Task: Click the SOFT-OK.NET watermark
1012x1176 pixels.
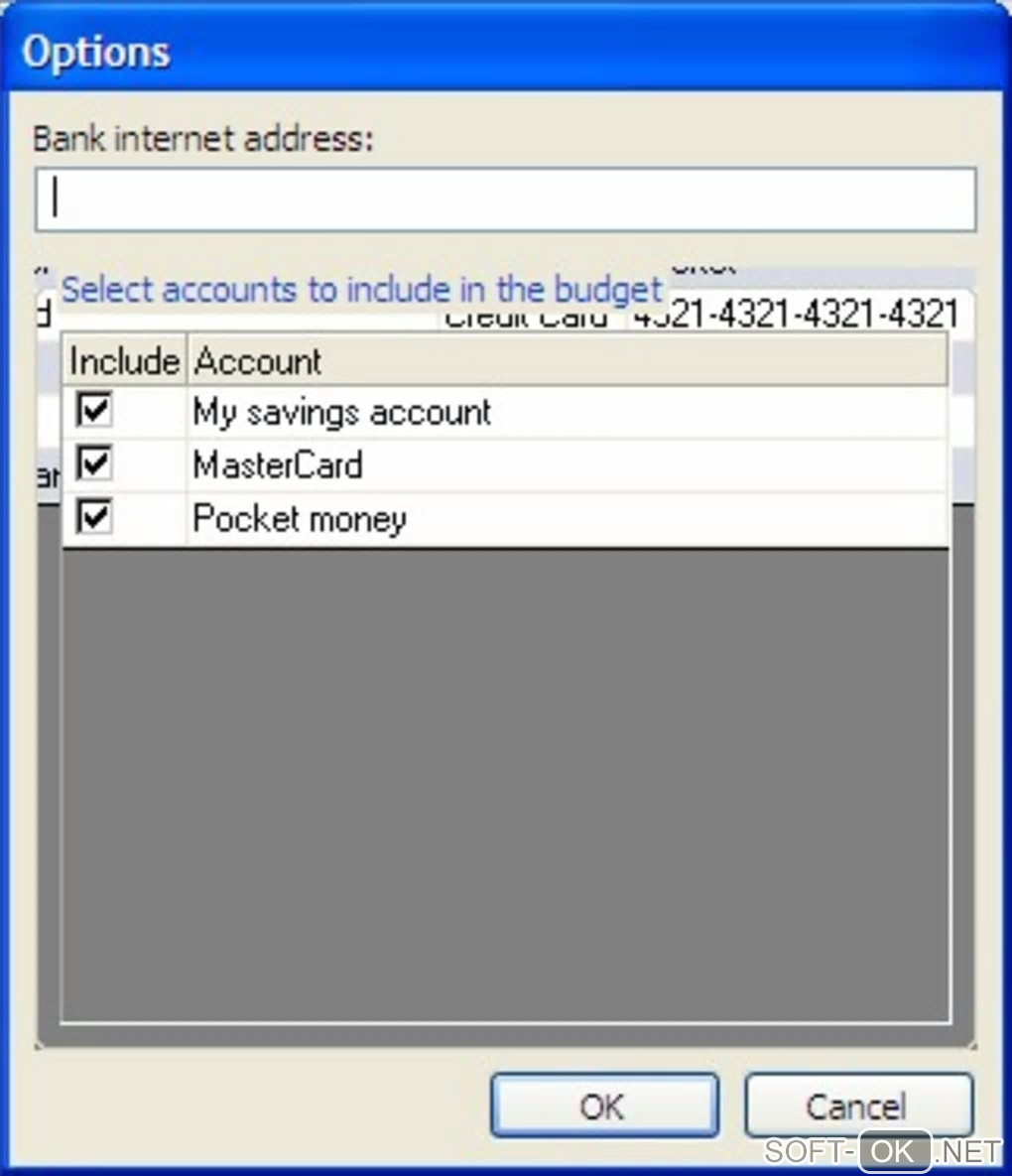Action: point(883,1150)
